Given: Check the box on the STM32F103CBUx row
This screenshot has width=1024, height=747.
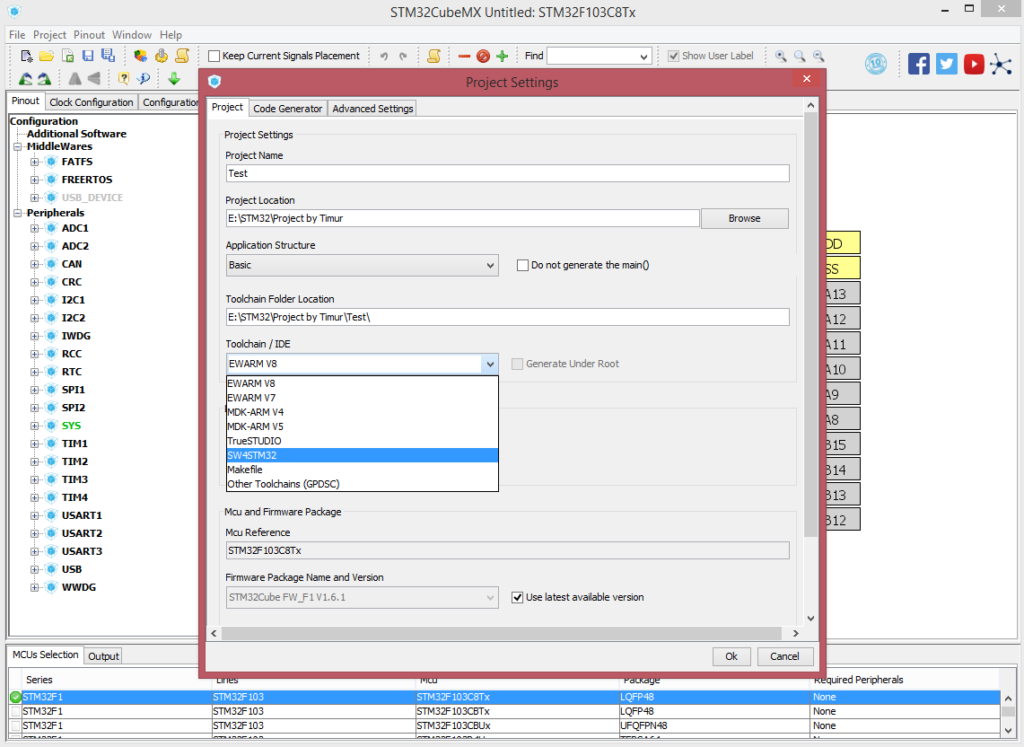Looking at the screenshot, I should (x=16, y=726).
